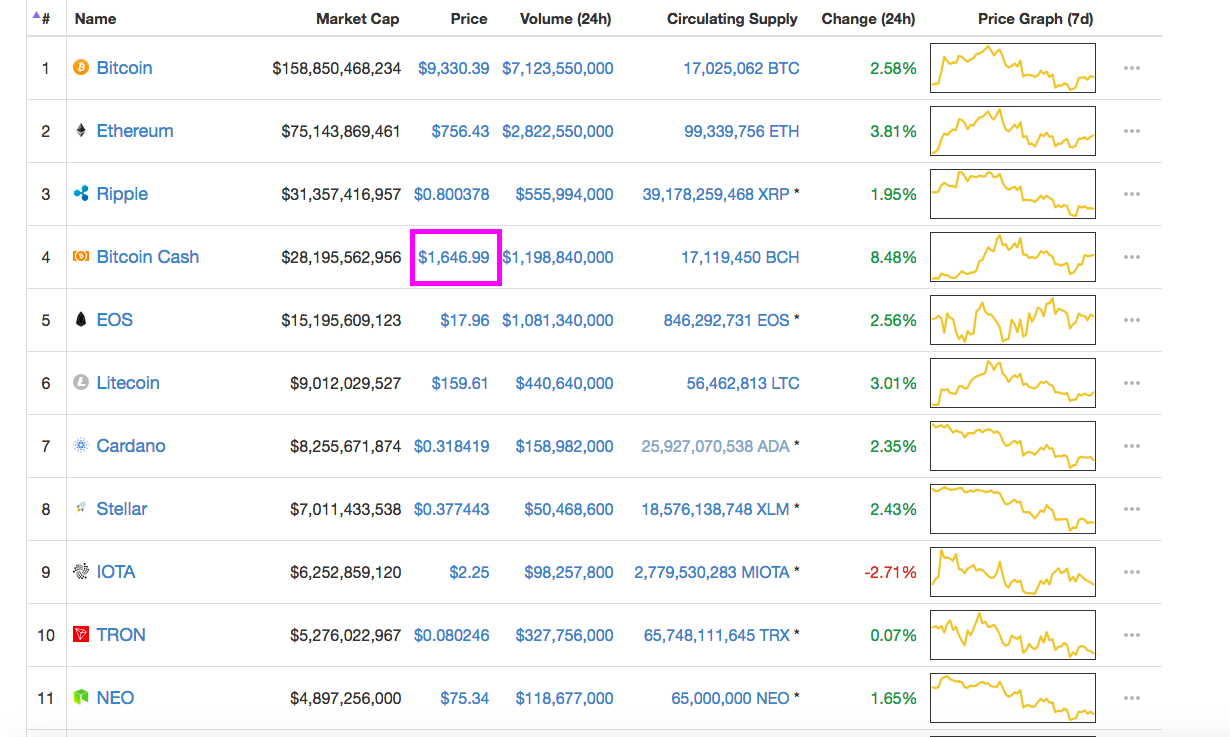Click the TRON red logo icon
1230x737 pixels.
tap(81, 635)
